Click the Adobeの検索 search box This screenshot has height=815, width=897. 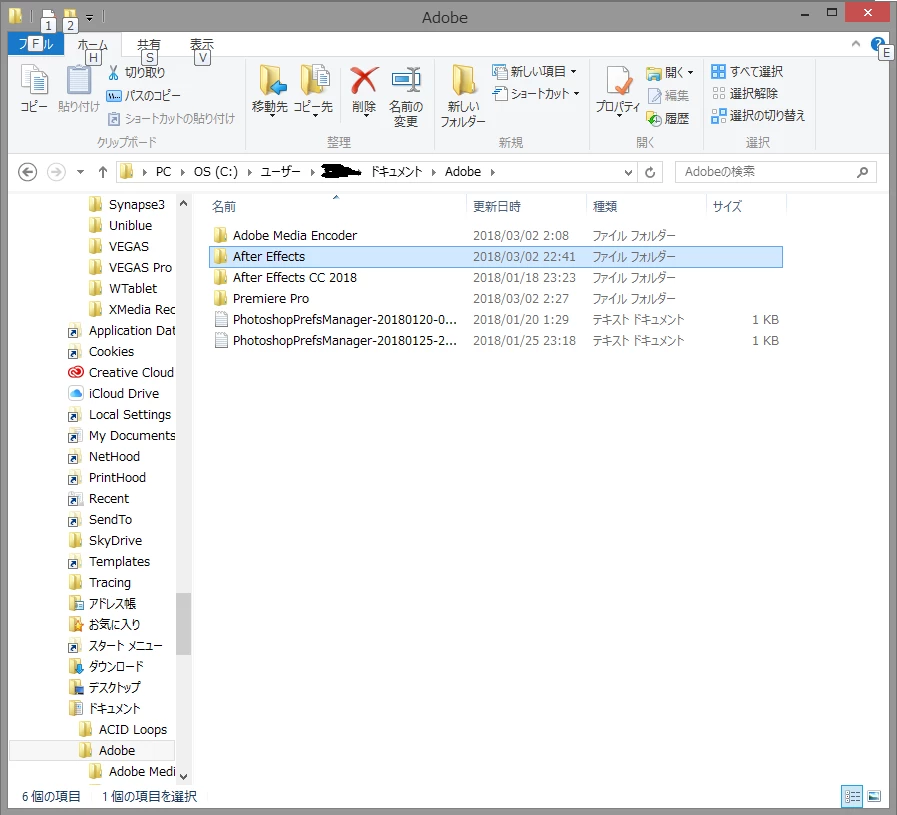775,172
